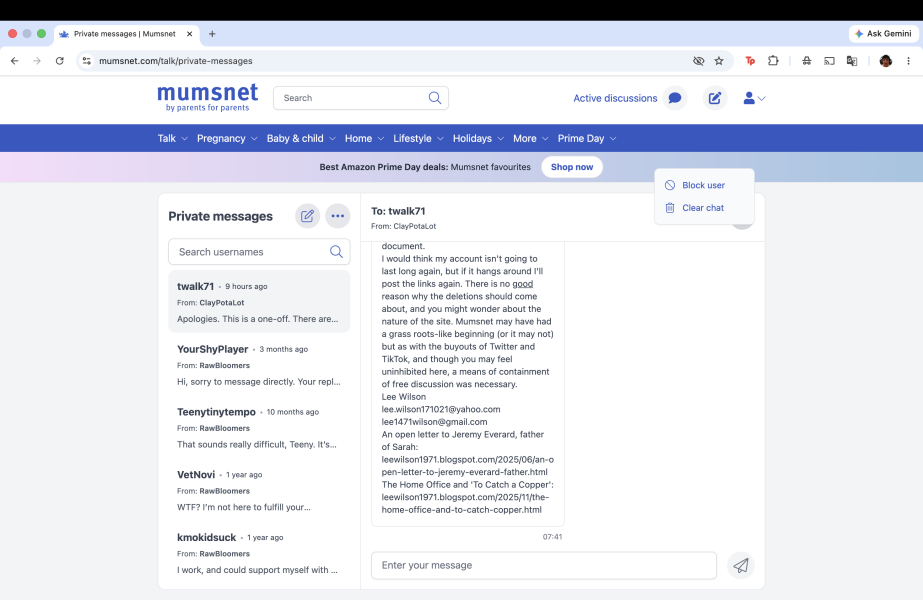Close the Private messages Mumsnet tab
The height and width of the screenshot is (600, 923).
click(190, 34)
